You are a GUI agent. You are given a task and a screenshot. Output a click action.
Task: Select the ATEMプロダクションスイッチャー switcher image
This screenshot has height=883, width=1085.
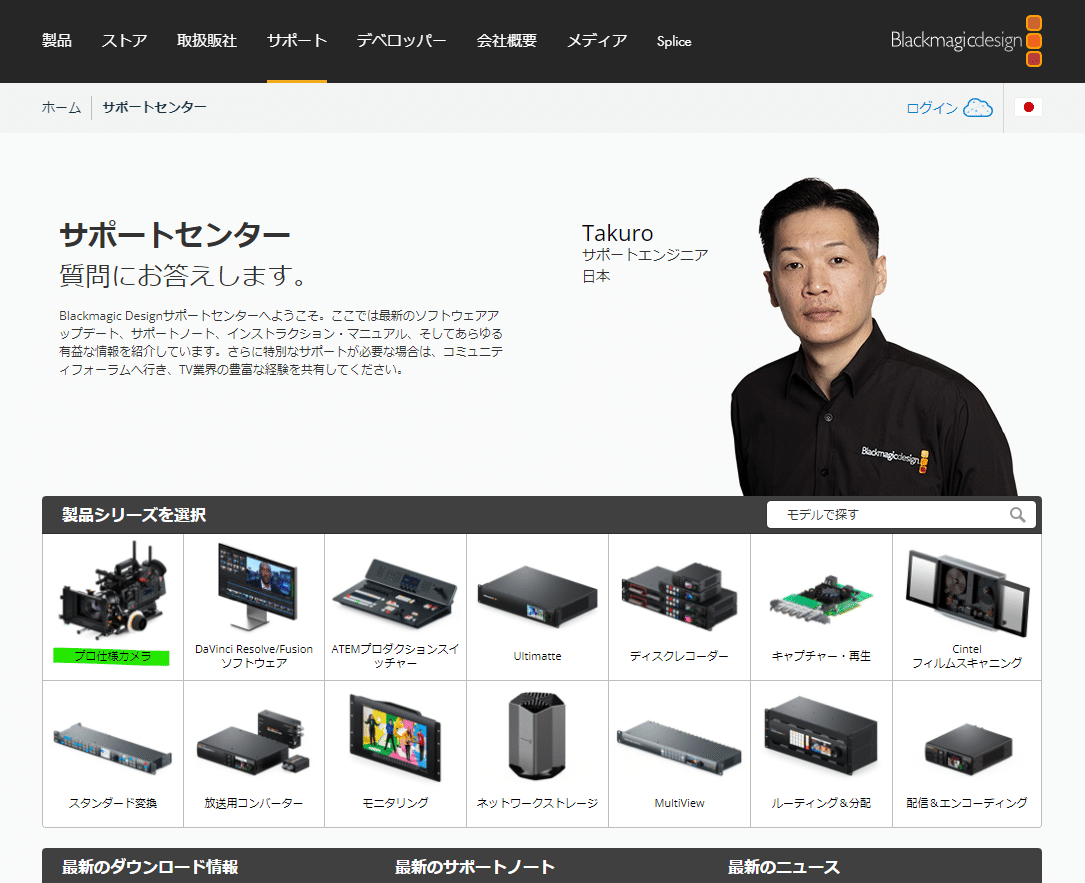(395, 594)
